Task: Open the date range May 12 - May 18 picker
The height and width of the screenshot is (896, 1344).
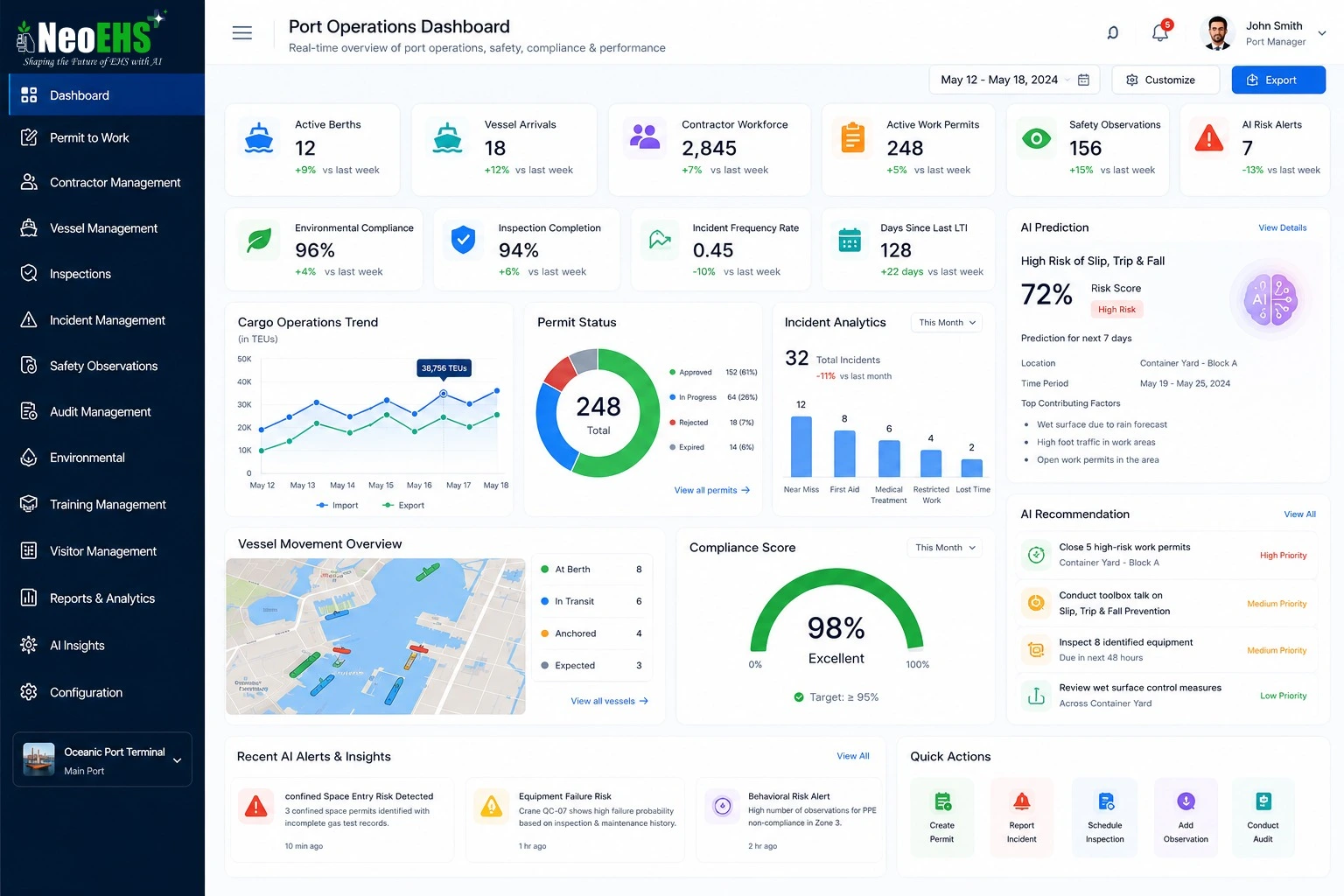Action: (1014, 80)
